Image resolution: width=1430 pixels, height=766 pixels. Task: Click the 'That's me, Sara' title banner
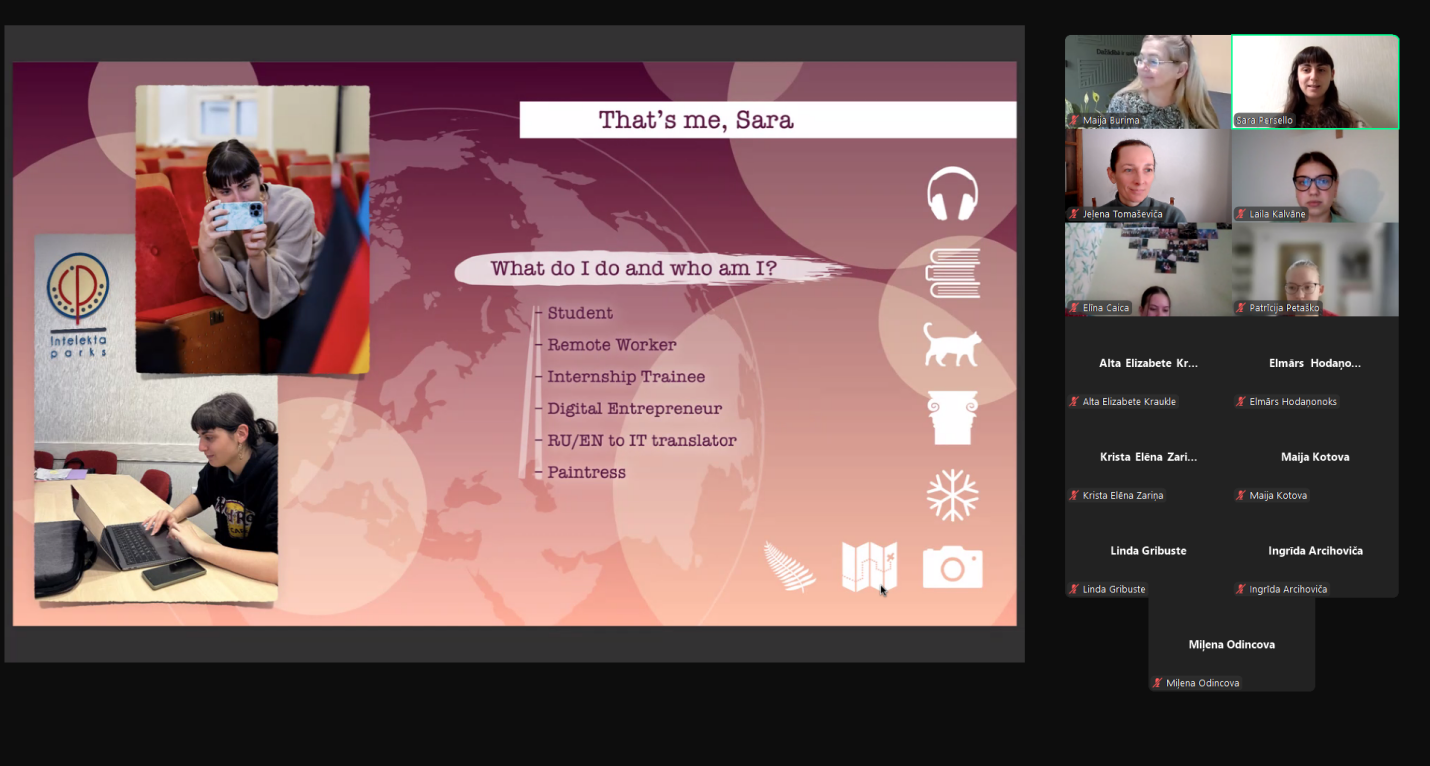[767, 120]
